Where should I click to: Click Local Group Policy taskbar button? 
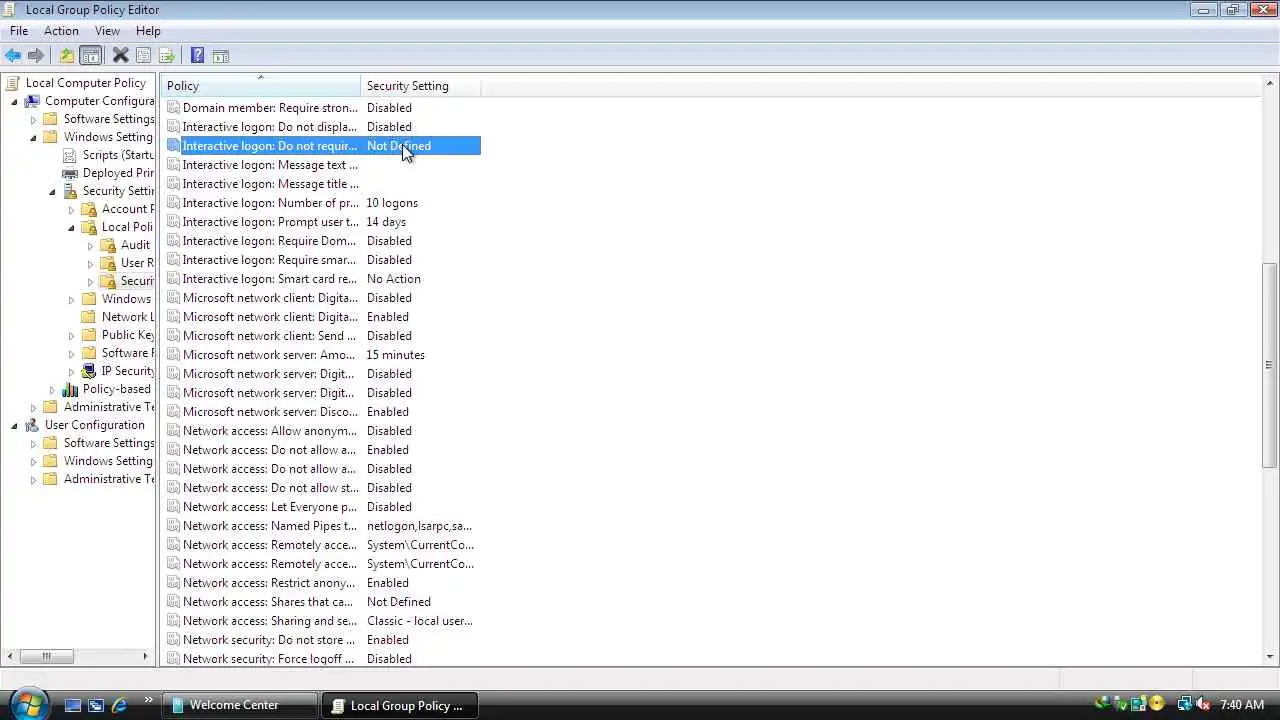399,705
